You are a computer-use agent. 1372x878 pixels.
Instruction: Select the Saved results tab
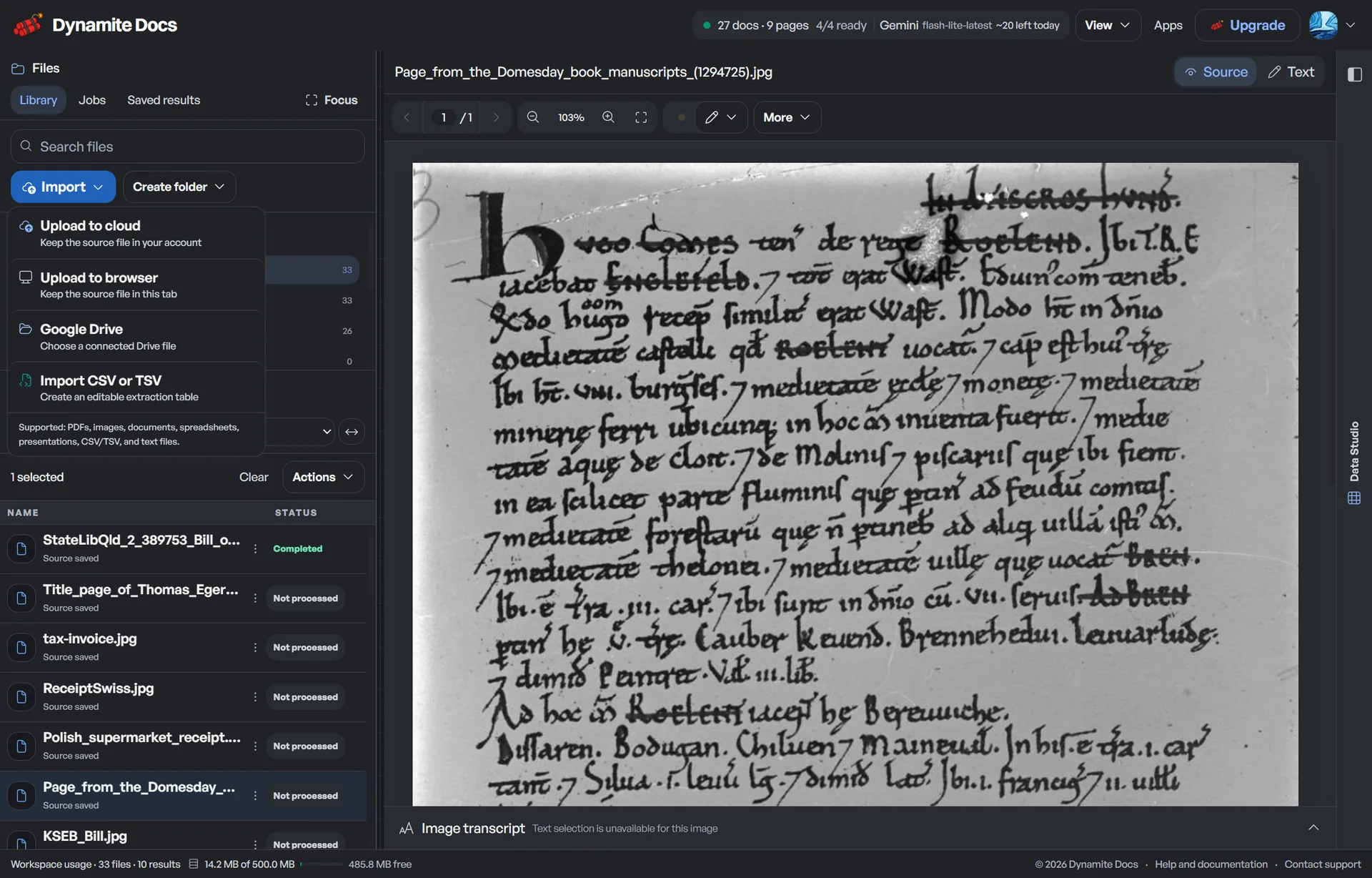coord(164,100)
